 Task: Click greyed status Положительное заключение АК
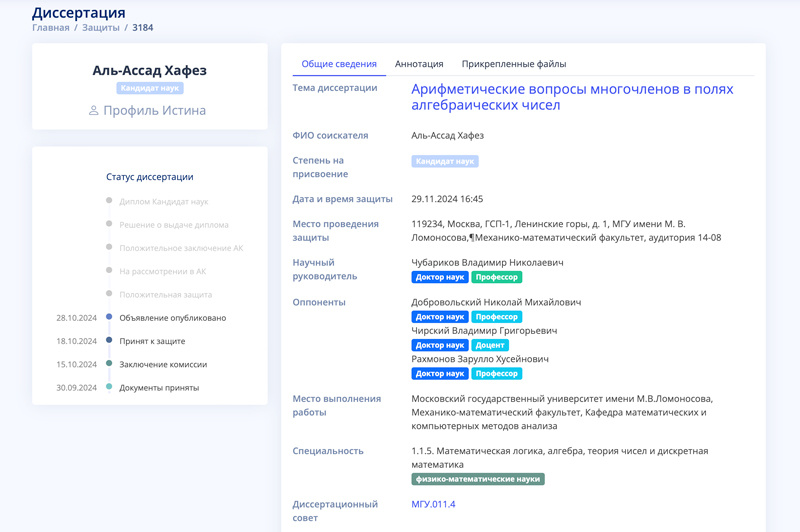pyautogui.click(x=181, y=248)
